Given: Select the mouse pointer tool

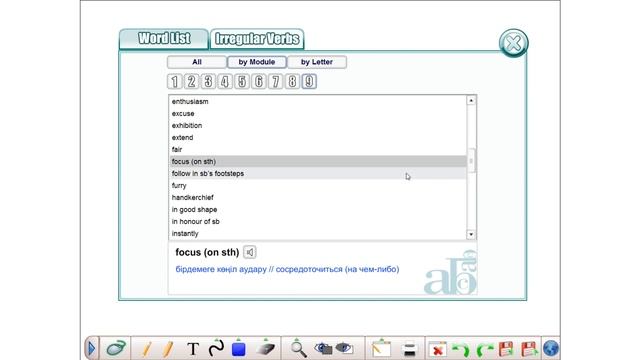Looking at the screenshot, I should pos(116,349).
